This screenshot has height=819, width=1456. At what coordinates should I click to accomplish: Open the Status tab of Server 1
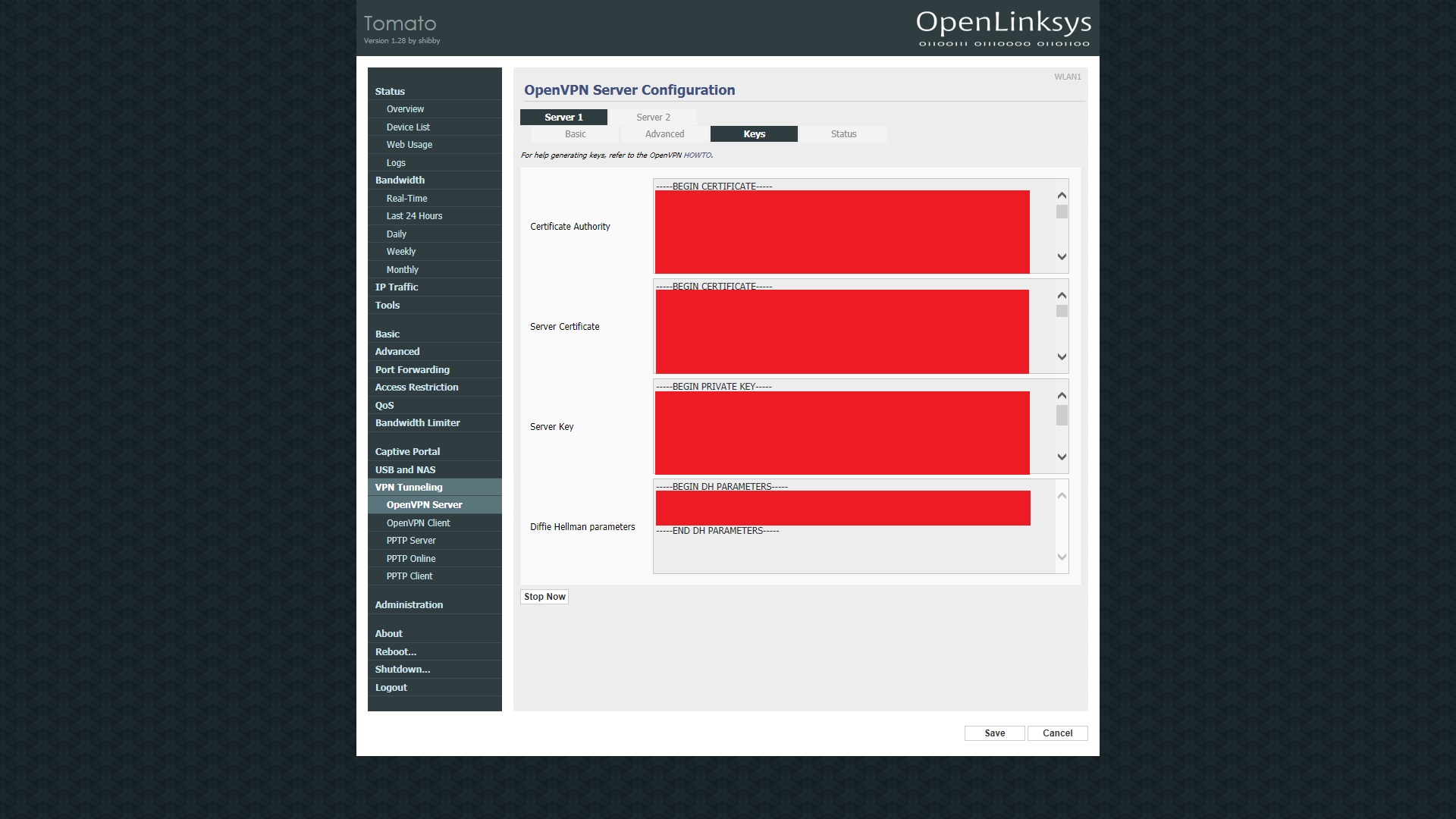pos(843,134)
